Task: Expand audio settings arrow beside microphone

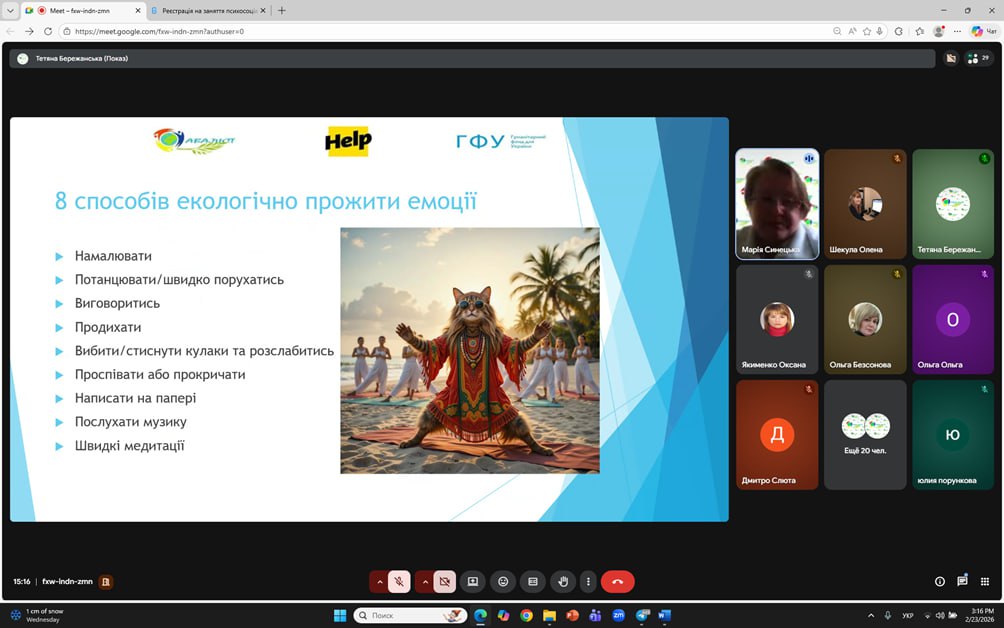Action: (380, 581)
